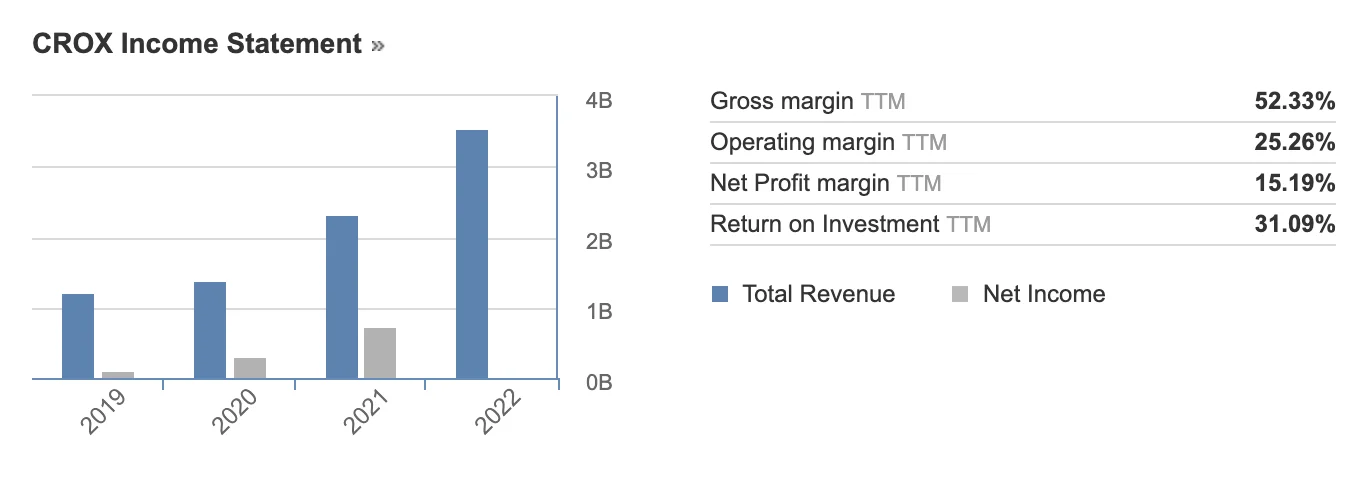The width and height of the screenshot is (1362, 492).
Task: Click the 52.33% gross margin value
Action: [x=1295, y=101]
